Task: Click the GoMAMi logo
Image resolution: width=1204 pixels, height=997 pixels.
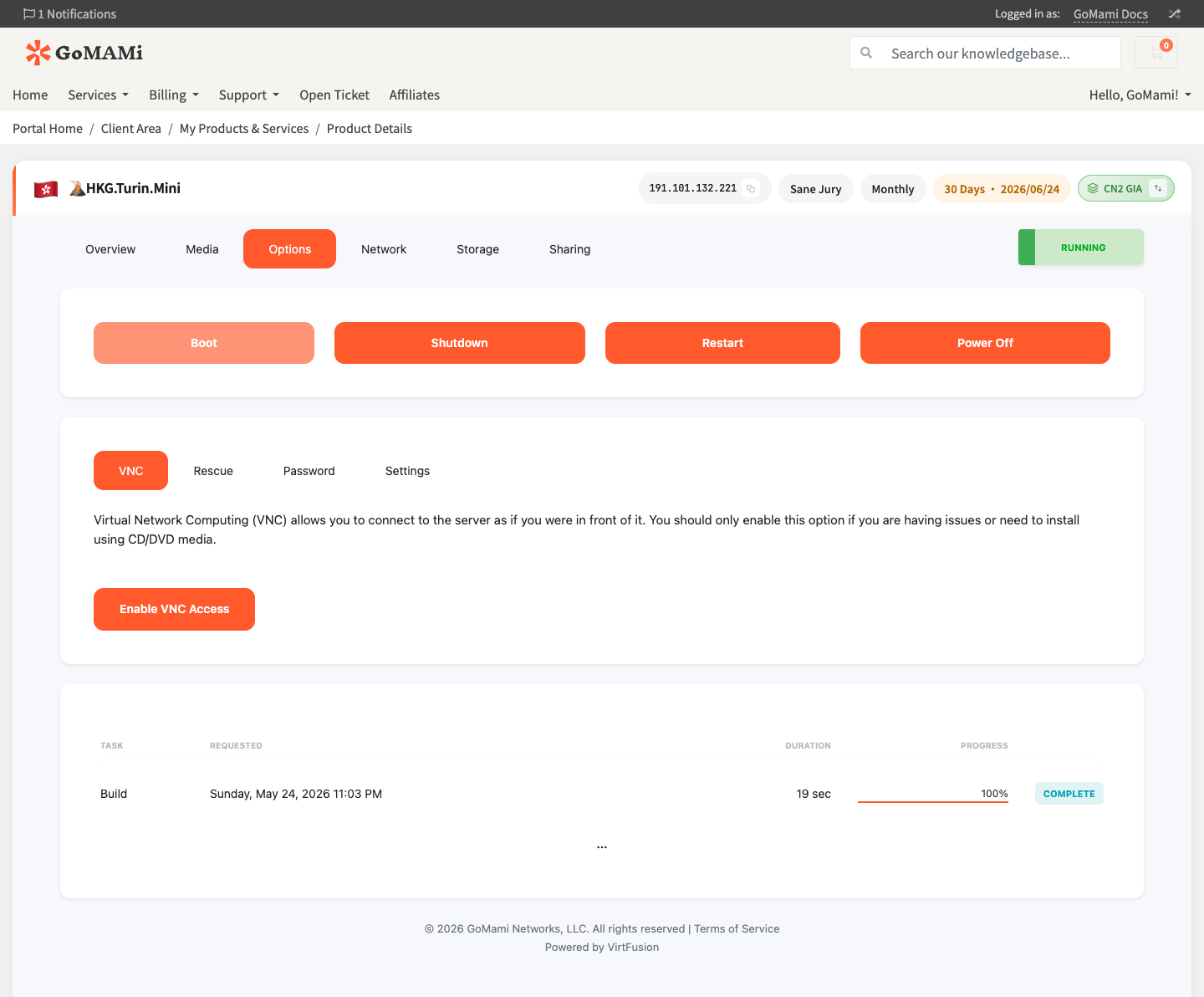Action: pyautogui.click(x=84, y=53)
